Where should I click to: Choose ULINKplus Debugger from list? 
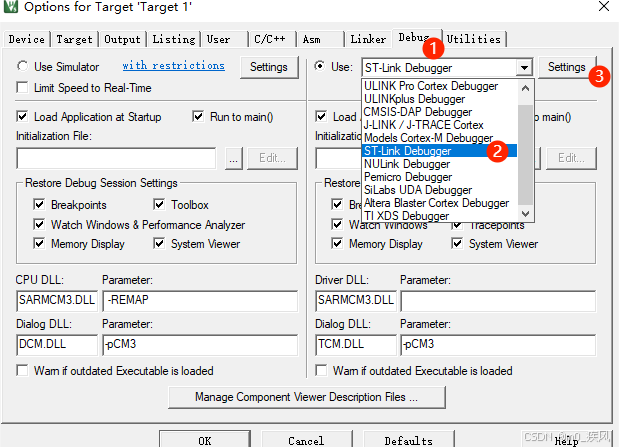(x=439, y=99)
